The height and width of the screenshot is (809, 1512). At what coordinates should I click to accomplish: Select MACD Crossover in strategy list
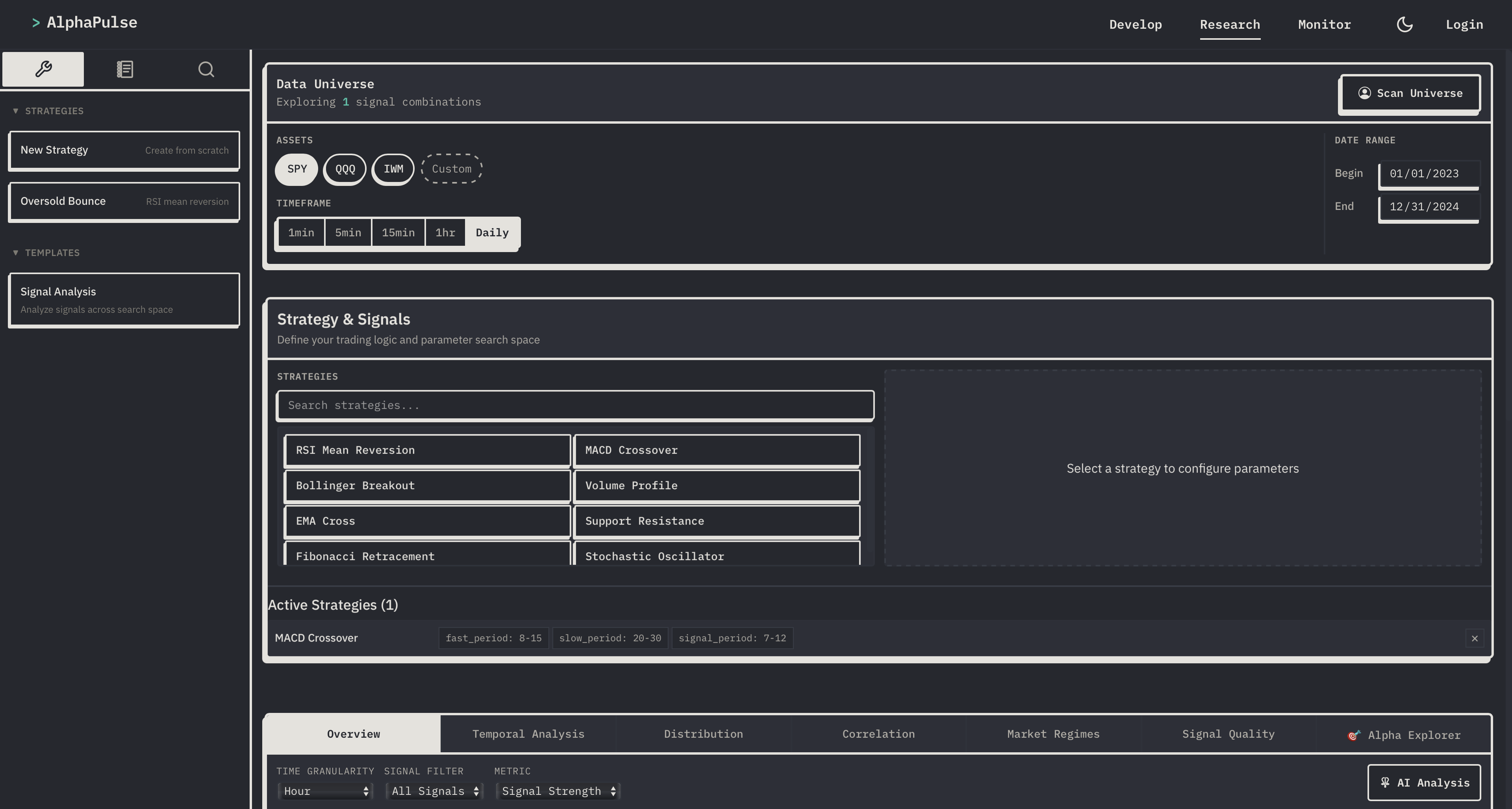717,450
